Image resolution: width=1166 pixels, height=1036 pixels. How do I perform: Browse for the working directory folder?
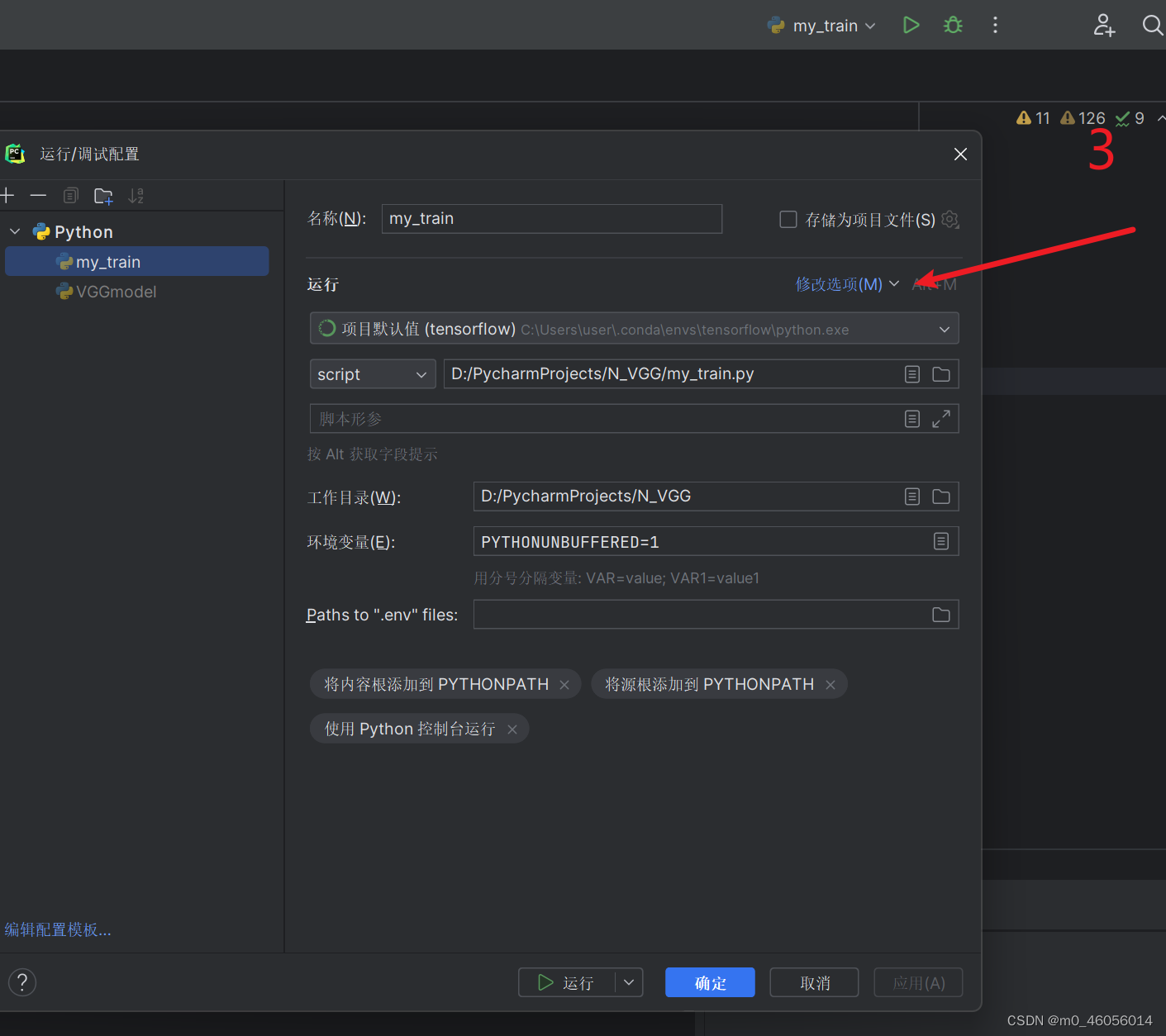(940, 496)
